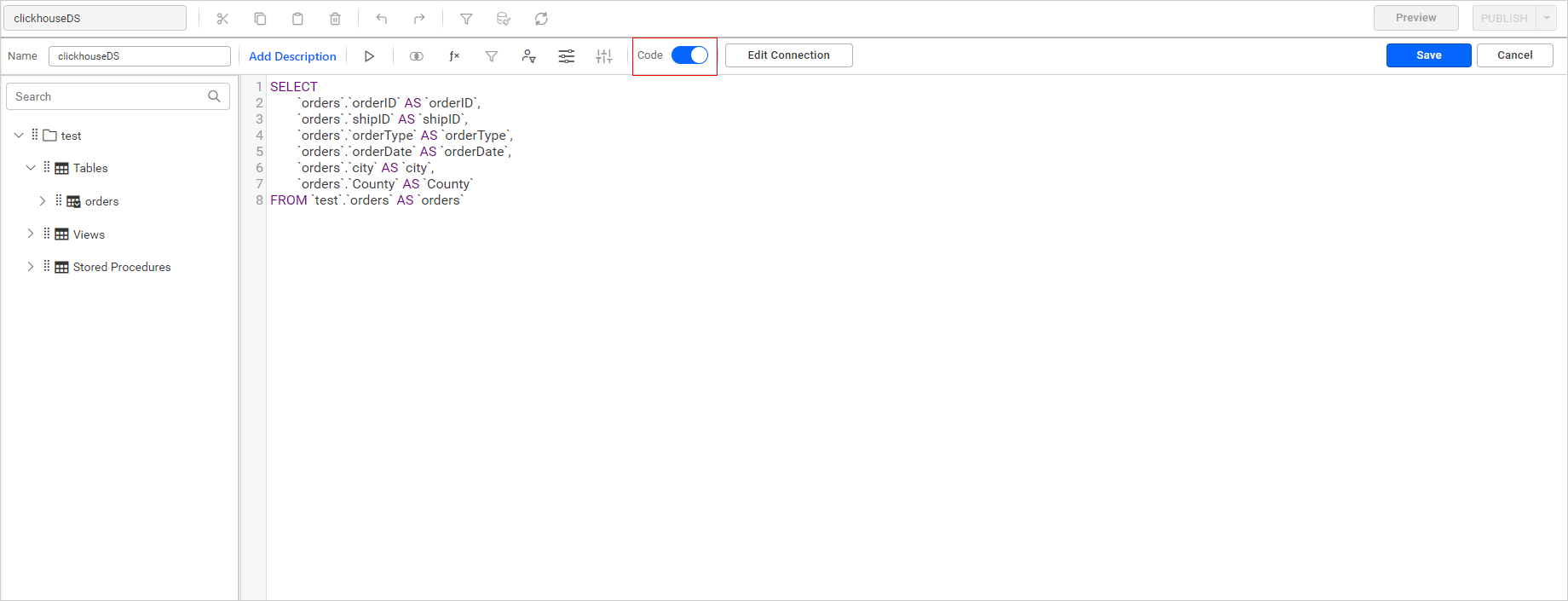Select the Views tree label
Viewport: 1568px width, 601px height.
point(89,234)
